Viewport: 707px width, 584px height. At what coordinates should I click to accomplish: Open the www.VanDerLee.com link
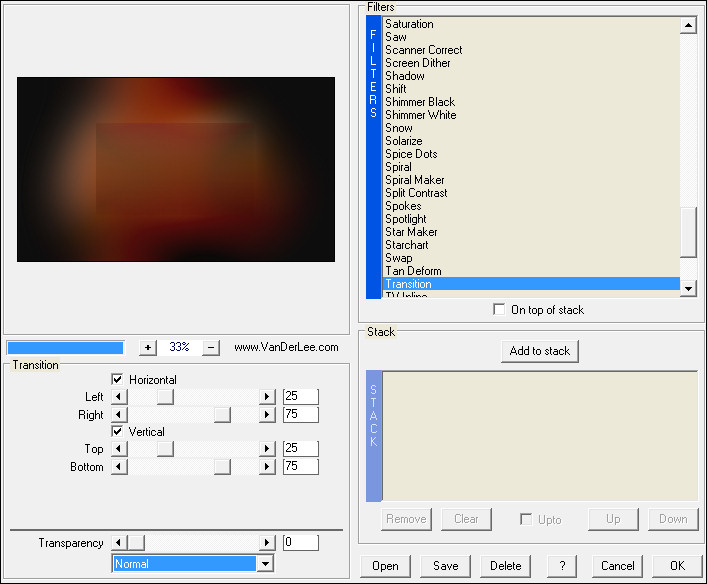click(x=286, y=347)
